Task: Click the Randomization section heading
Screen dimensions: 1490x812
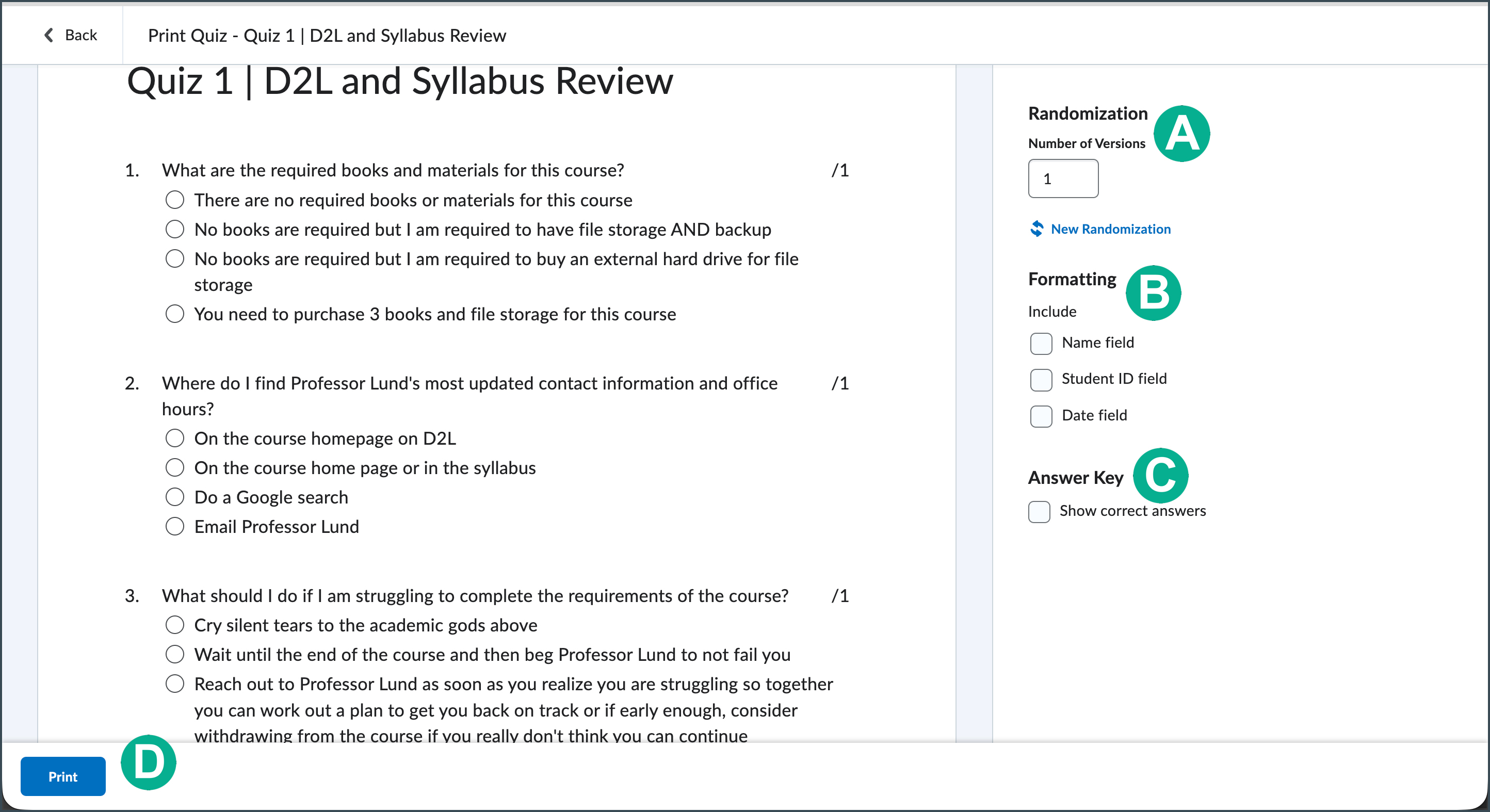Action: click(1088, 113)
